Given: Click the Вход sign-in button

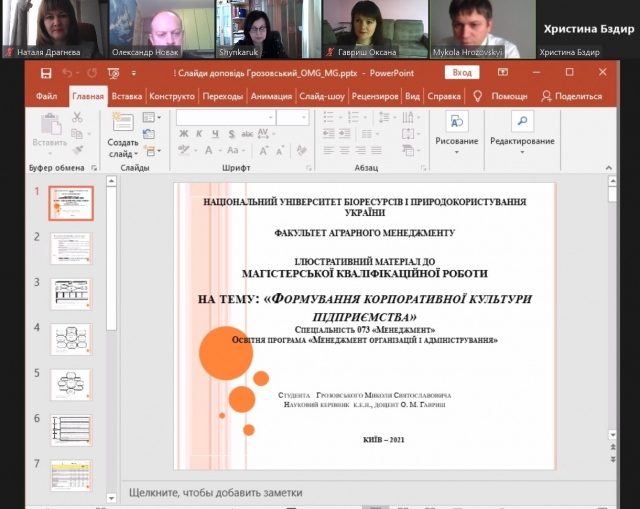Looking at the screenshot, I should pyautogui.click(x=461, y=72).
